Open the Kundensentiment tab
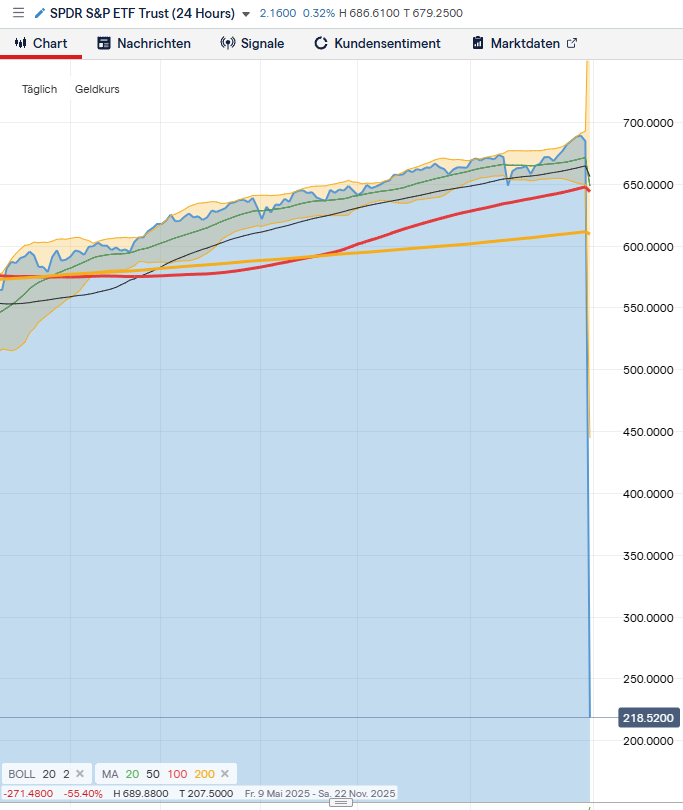683x810 pixels. tap(377, 43)
